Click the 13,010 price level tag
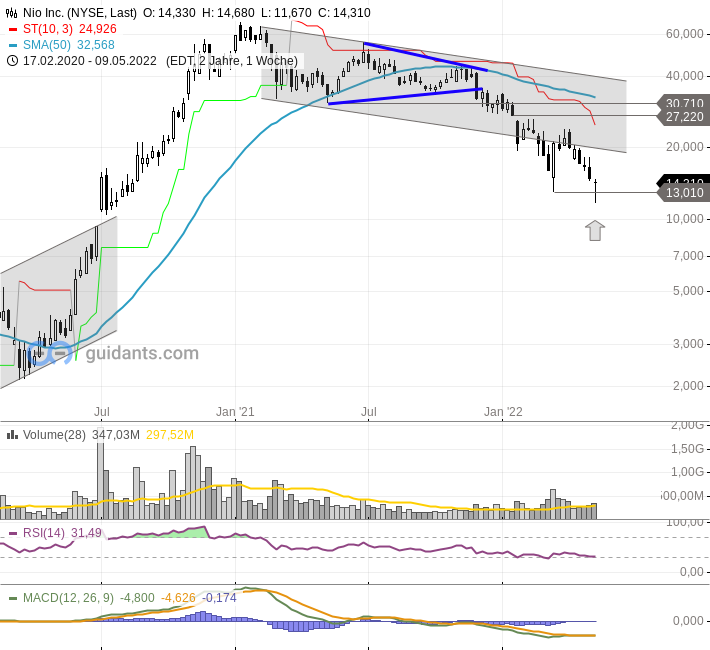 click(684, 193)
